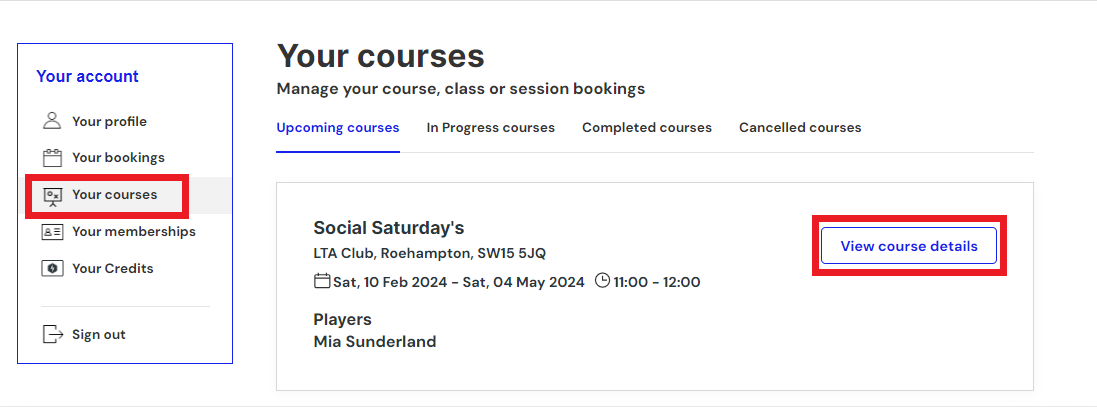Click the memberships card icon
This screenshot has height=407, width=1097.
(52, 231)
